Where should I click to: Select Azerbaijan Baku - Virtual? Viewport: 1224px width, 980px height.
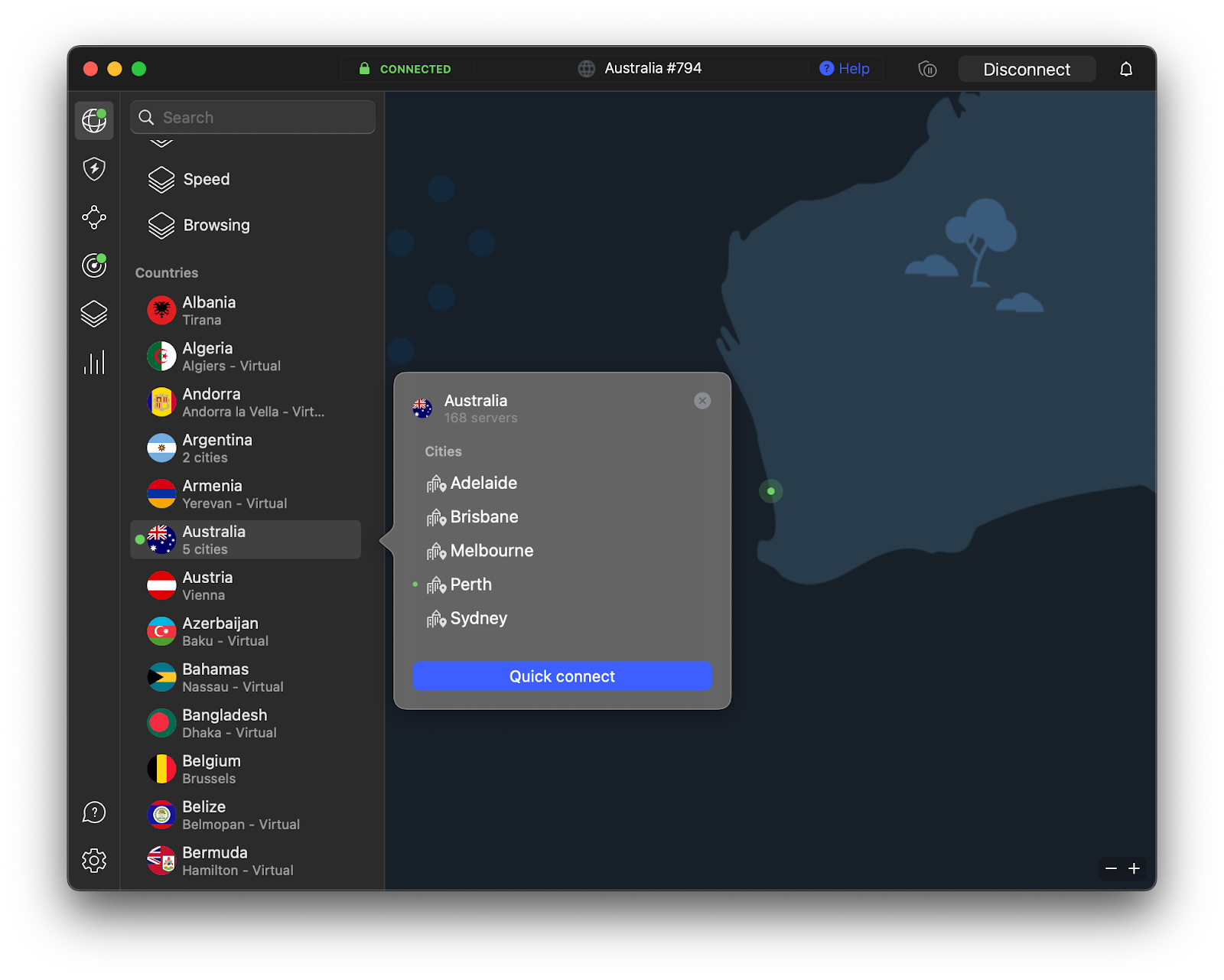(246, 631)
